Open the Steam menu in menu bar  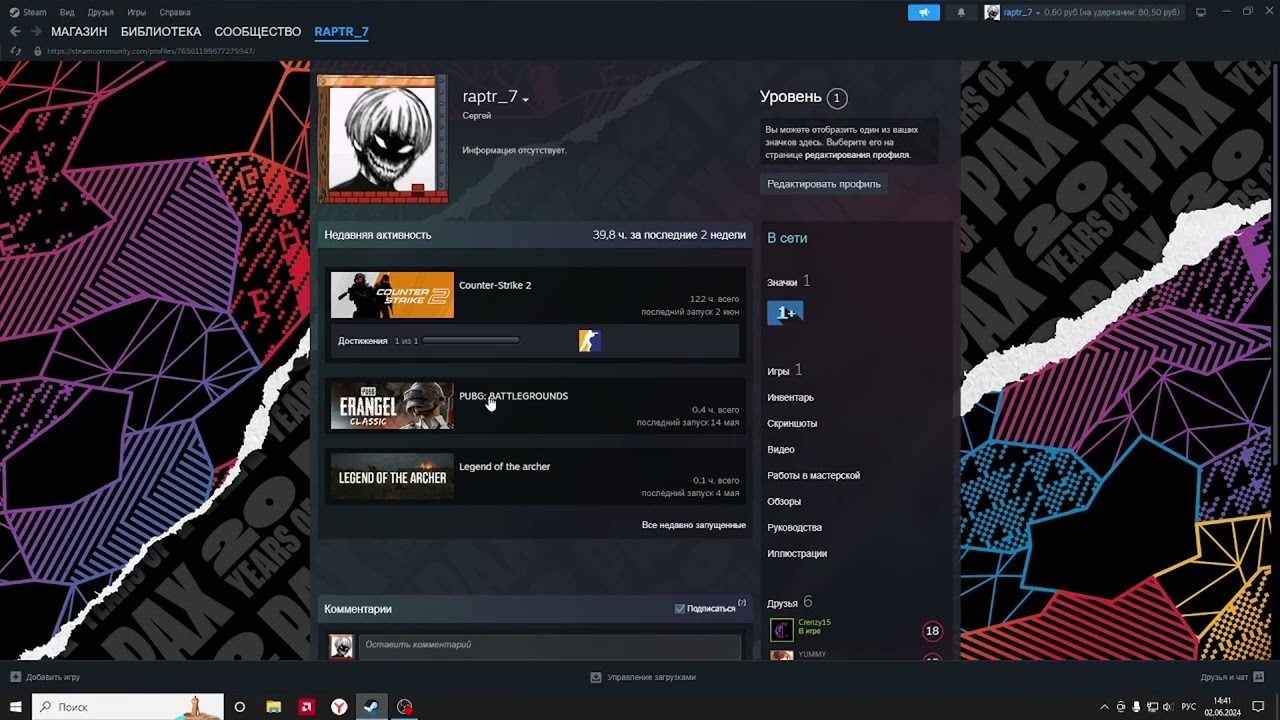click(x=28, y=12)
